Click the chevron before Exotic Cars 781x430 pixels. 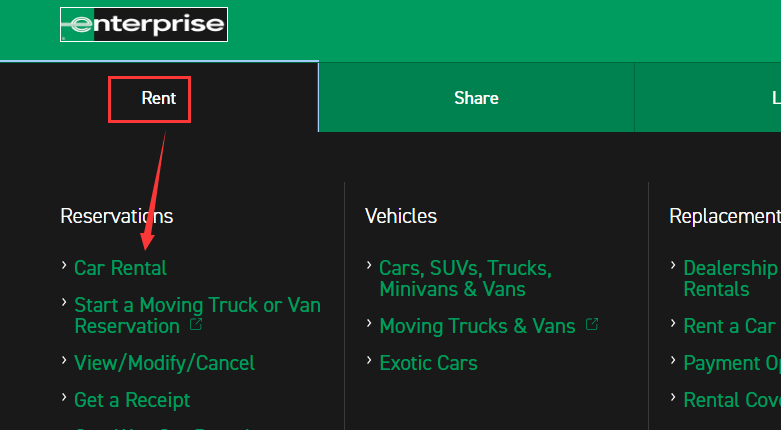pos(369,361)
